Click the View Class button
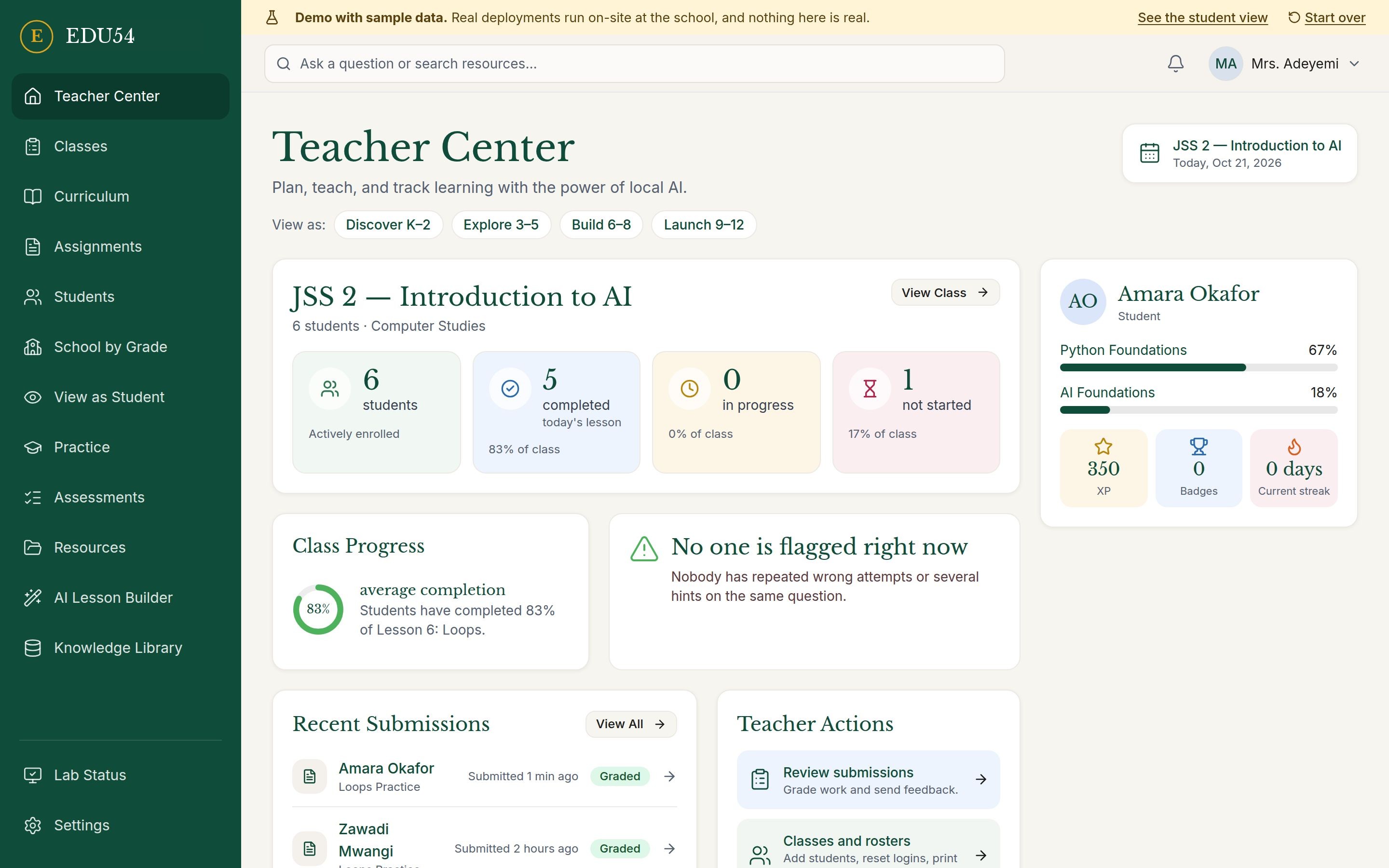Viewport: 1389px width, 868px height. pyautogui.click(x=945, y=293)
